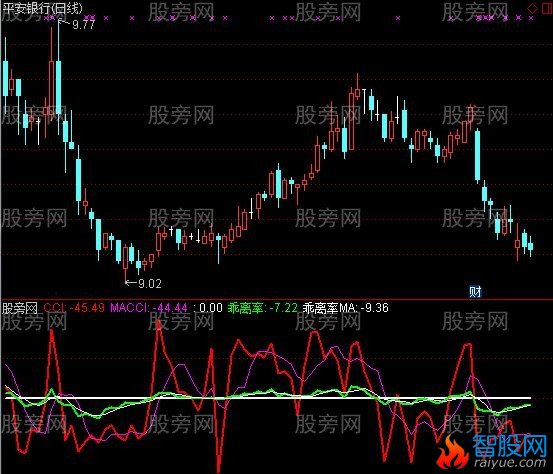Click the 9.02 low price label
Image resolution: width=553 pixels, height=474 pixels.
(x=150, y=283)
